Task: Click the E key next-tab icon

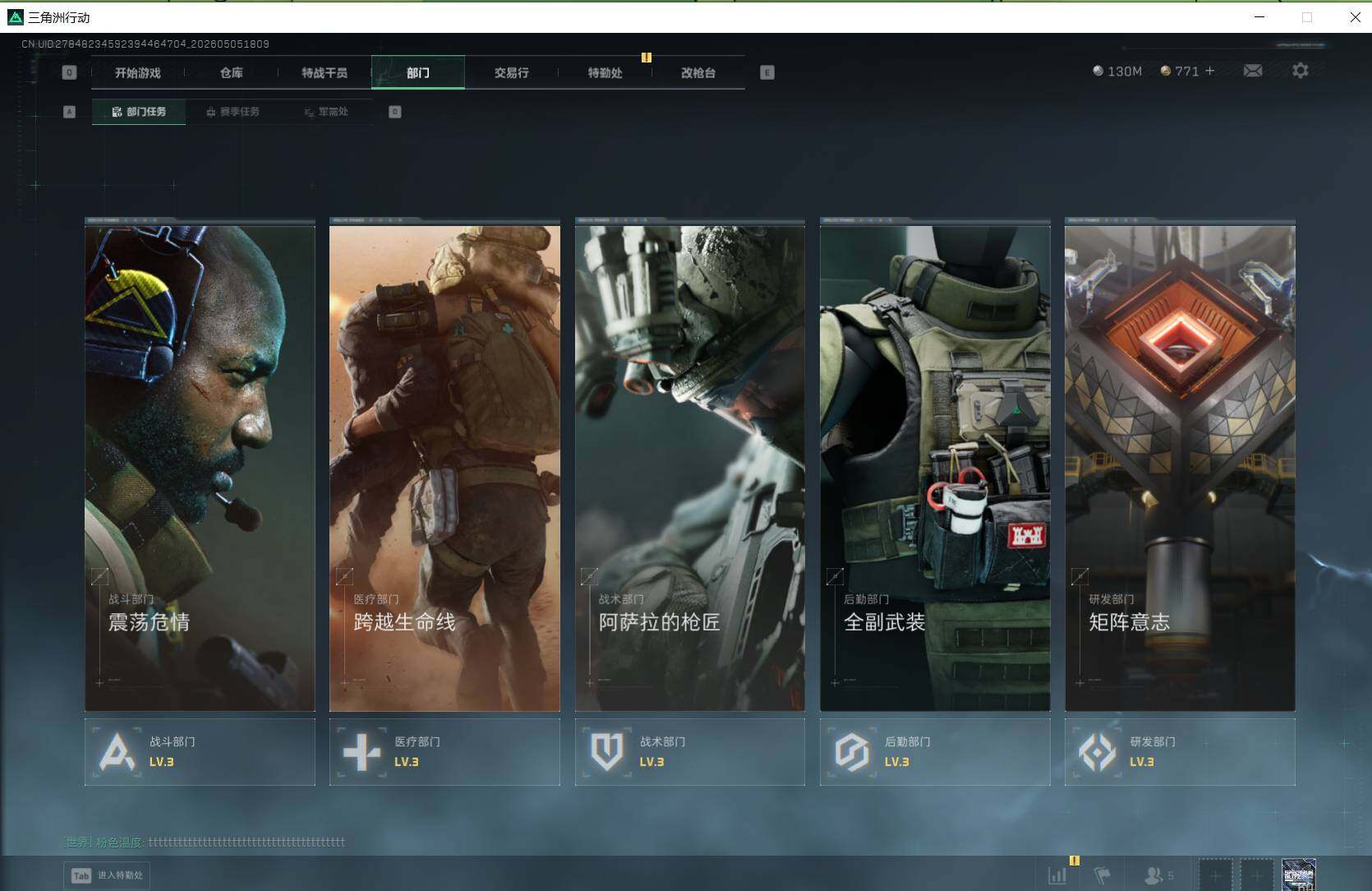Action: pyautogui.click(x=767, y=72)
